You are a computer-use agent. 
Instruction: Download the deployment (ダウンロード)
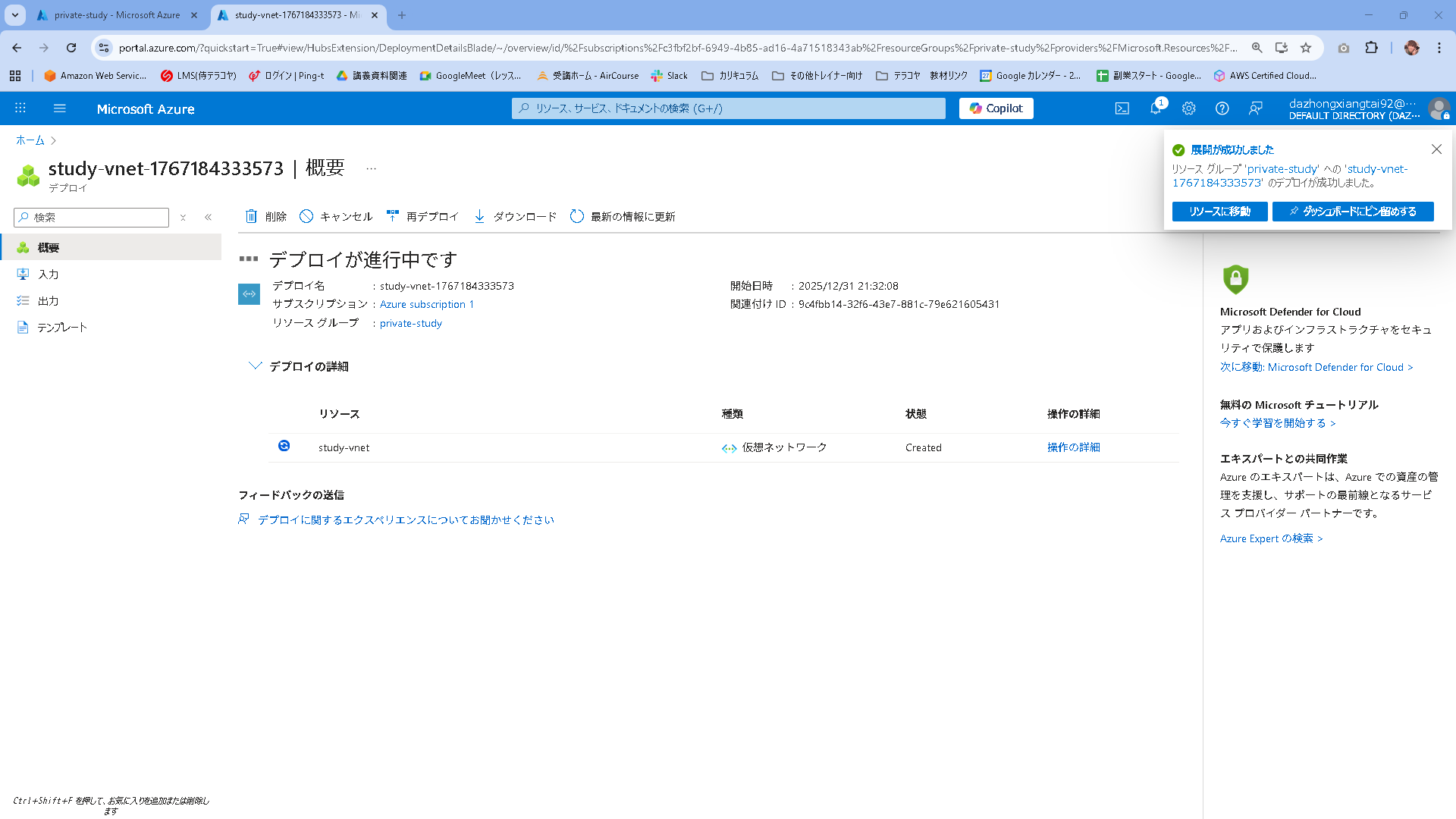click(515, 217)
